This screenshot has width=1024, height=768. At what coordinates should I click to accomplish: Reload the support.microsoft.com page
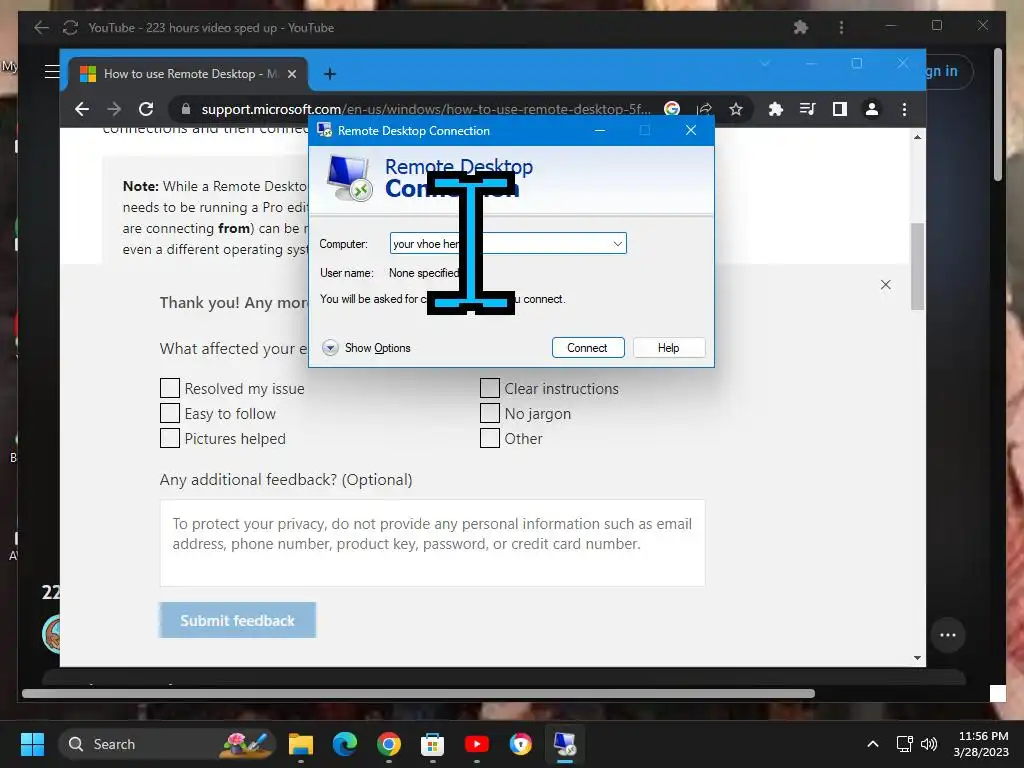(x=146, y=109)
